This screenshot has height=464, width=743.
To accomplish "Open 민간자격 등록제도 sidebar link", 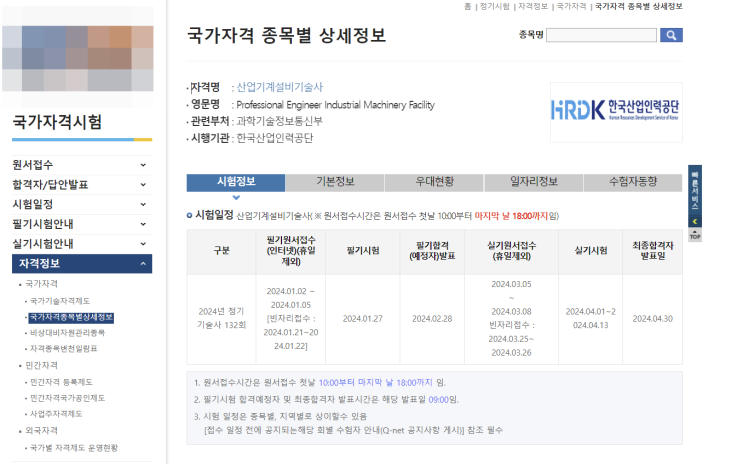I will tap(61, 382).
